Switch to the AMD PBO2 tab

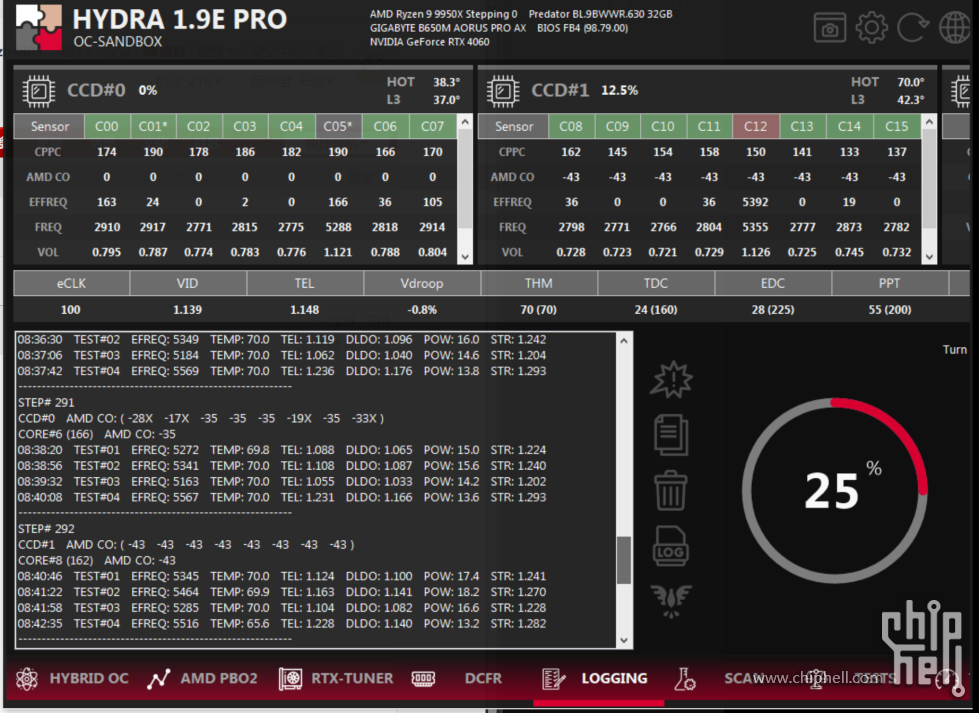point(219,679)
